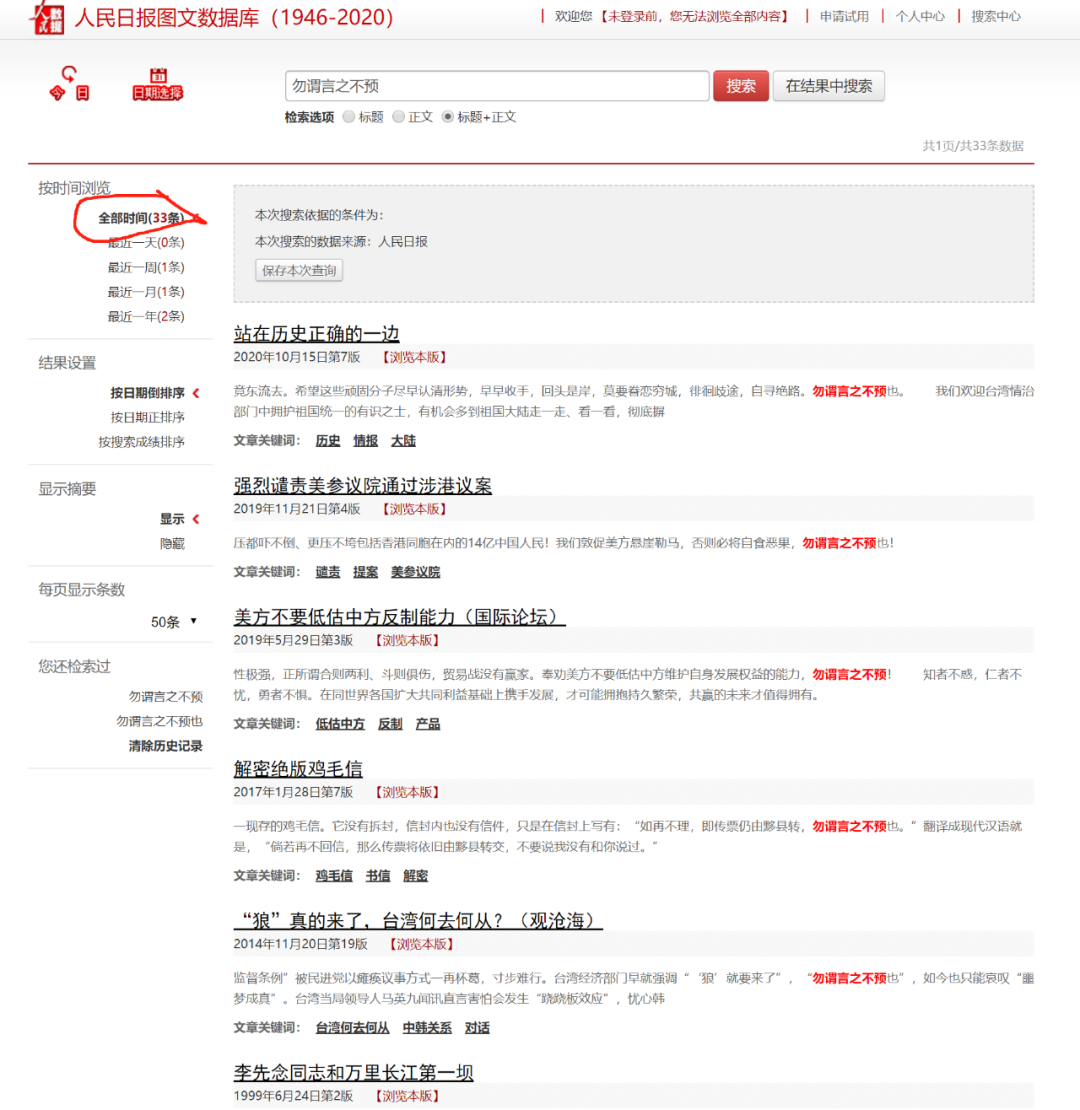Viewport: 1080px width, 1110px height.
Task: Click keyword 中韩关系
Action: coord(427,1028)
